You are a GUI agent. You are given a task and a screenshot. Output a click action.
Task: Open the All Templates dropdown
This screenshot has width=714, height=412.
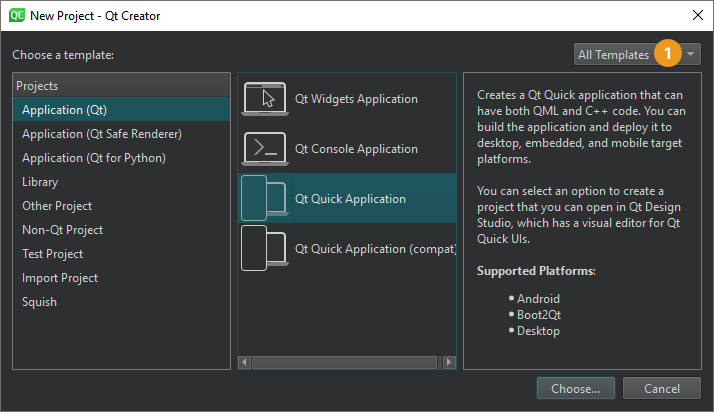[625, 54]
